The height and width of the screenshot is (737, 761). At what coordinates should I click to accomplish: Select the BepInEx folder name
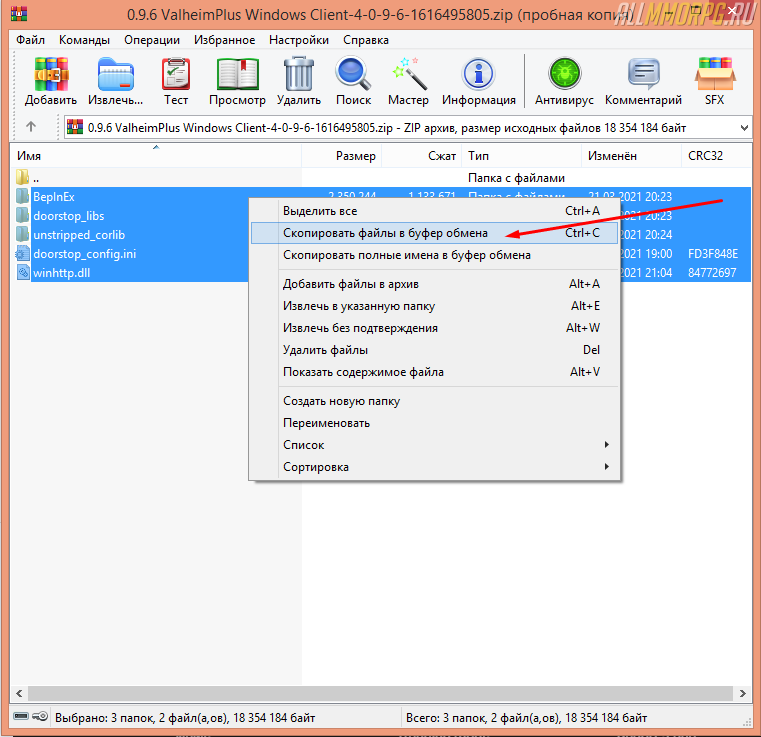point(53,197)
